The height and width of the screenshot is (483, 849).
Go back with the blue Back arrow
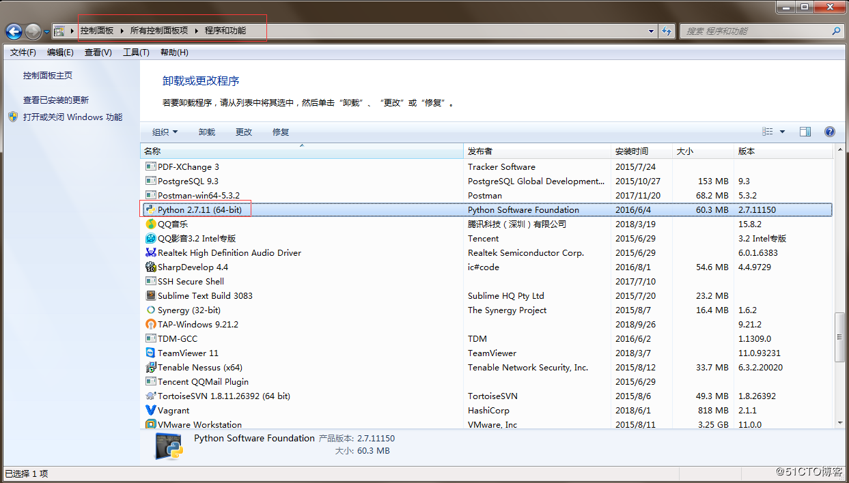tap(14, 31)
